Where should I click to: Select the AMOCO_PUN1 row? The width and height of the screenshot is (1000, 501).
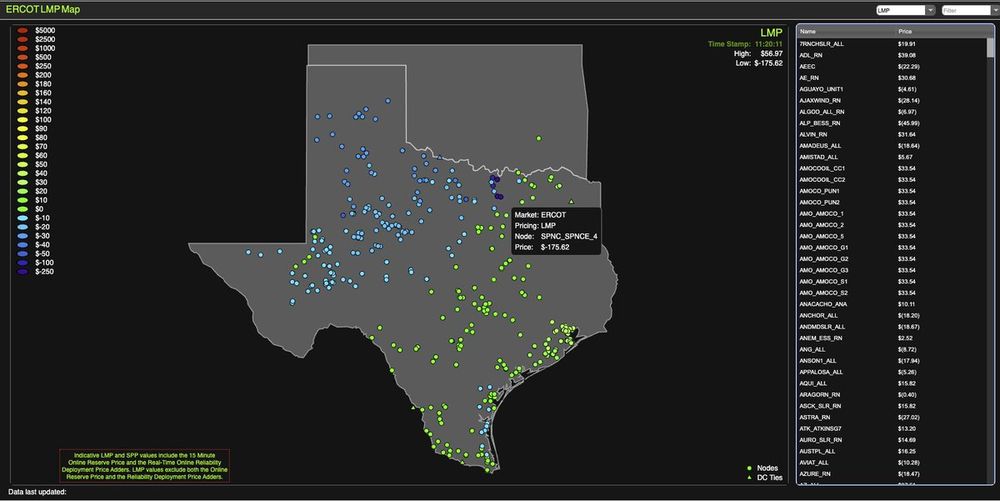(892, 191)
